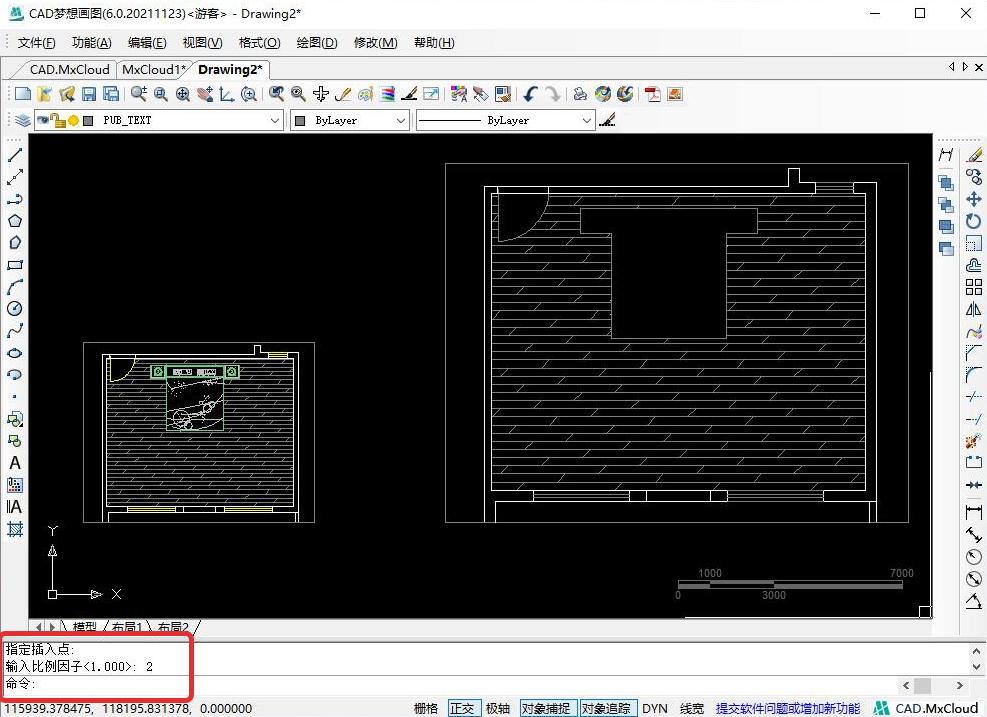987x717 pixels.
Task: Select the Mirror tool icon
Action: tap(974, 309)
